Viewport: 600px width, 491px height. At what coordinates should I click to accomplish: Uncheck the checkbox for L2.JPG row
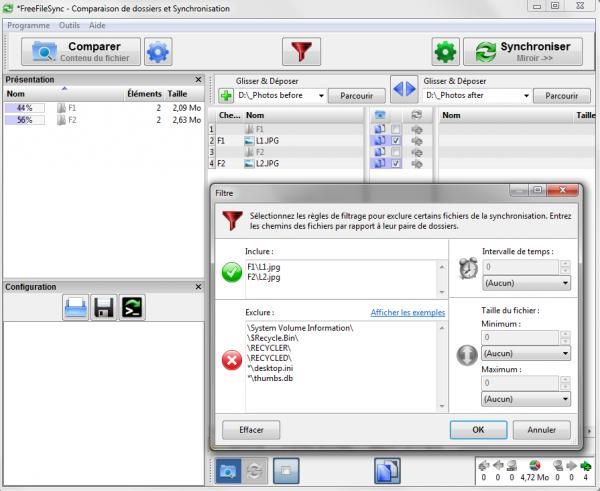396,164
